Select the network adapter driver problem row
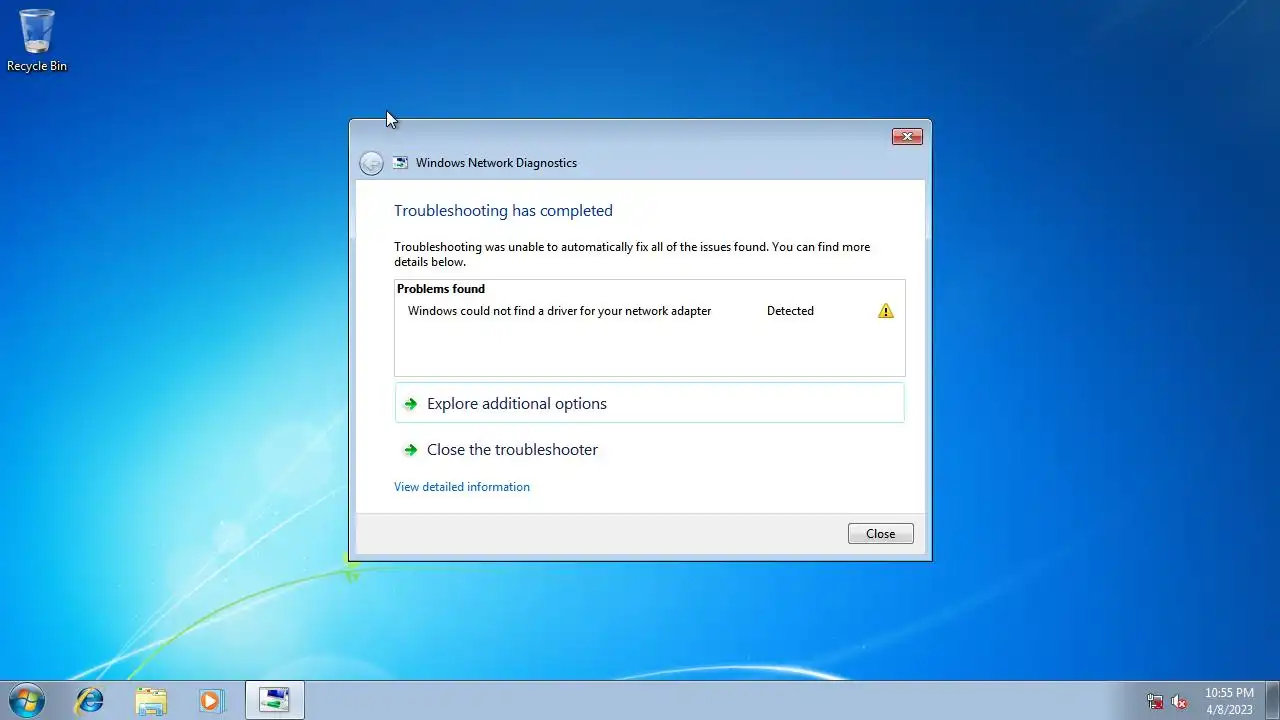The height and width of the screenshot is (720, 1280). coord(650,311)
